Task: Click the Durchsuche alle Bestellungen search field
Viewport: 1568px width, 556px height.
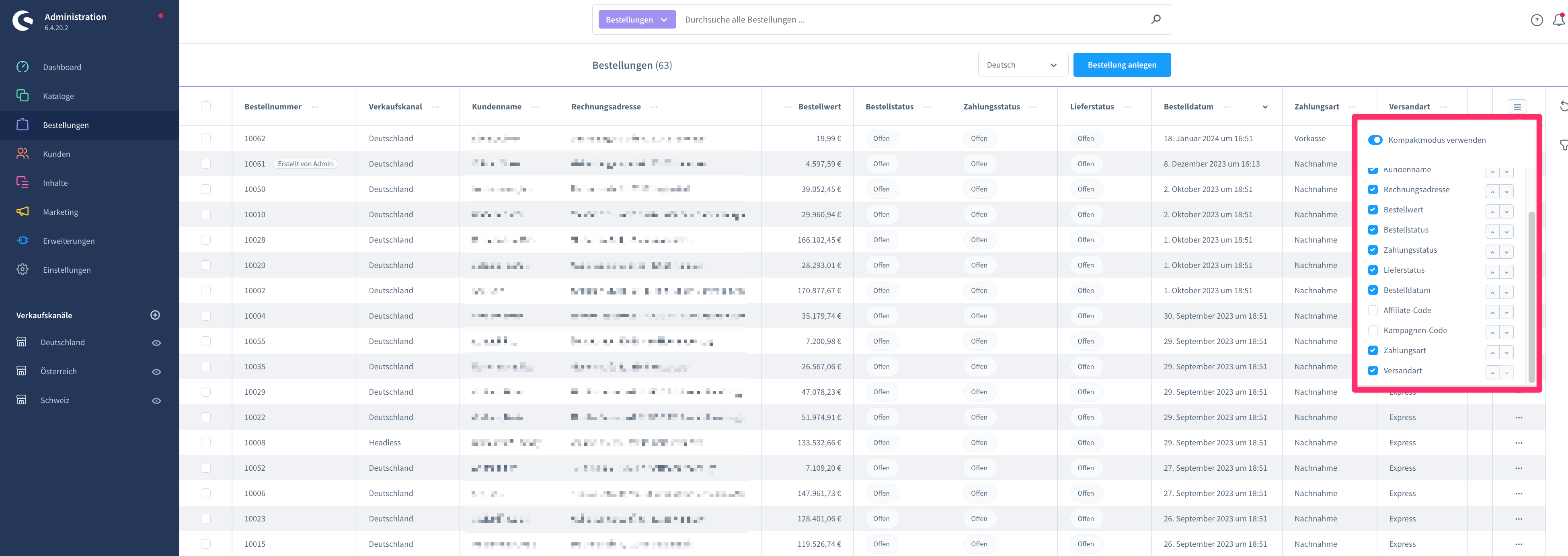Action: click(913, 19)
